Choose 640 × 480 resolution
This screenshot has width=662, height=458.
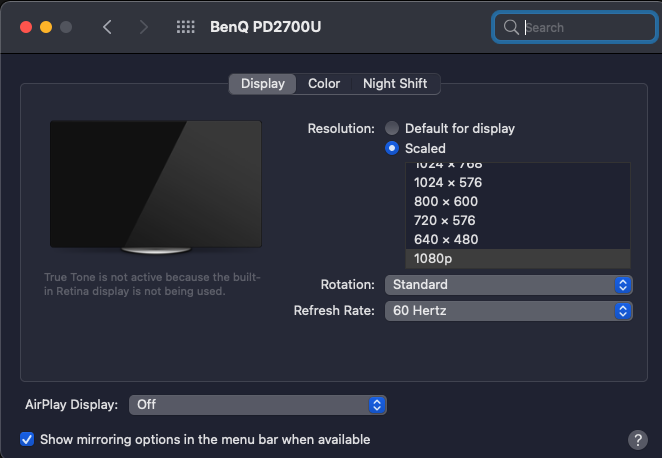coord(518,239)
